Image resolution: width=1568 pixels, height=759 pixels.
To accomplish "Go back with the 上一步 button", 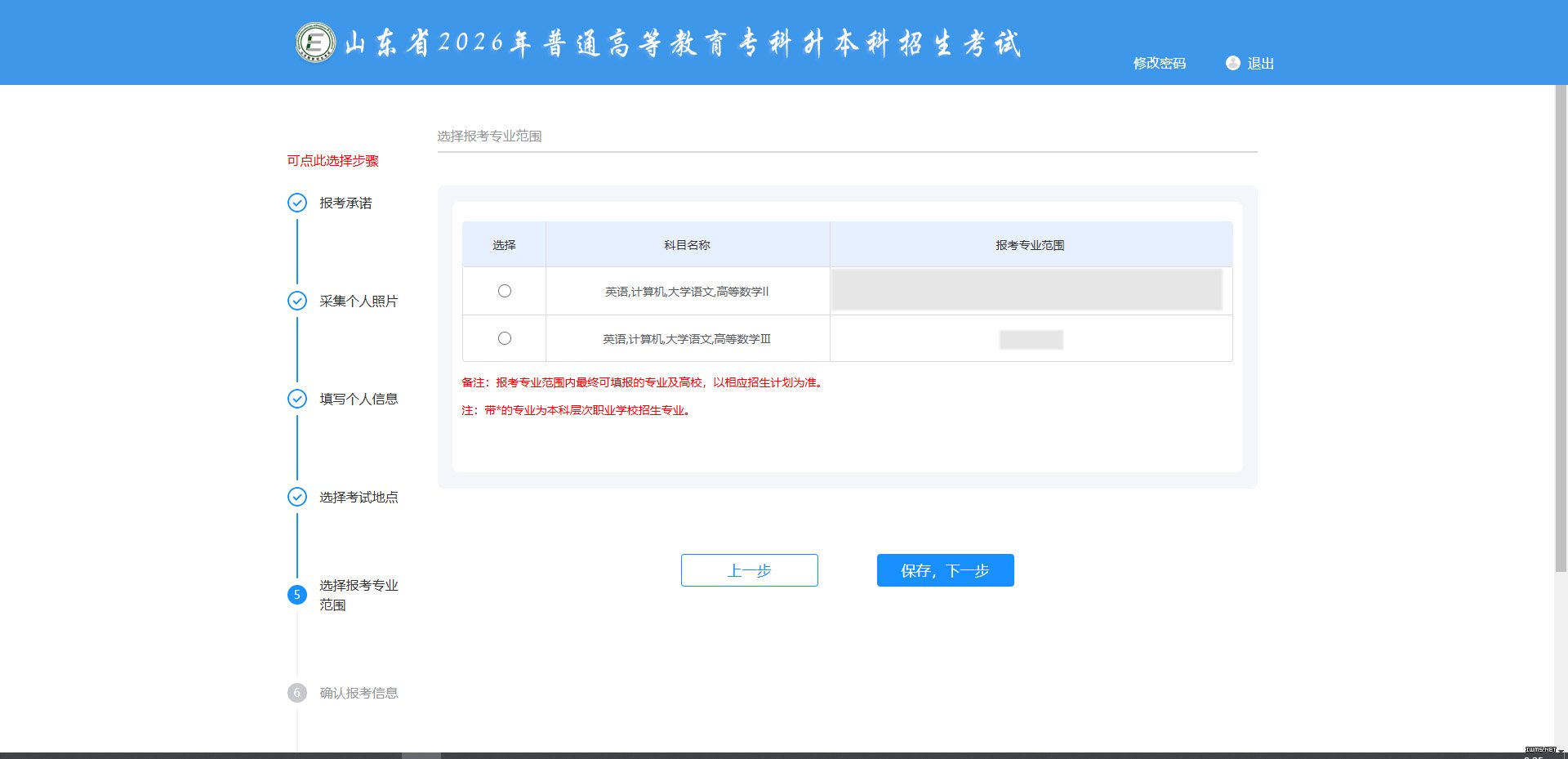I will point(749,570).
